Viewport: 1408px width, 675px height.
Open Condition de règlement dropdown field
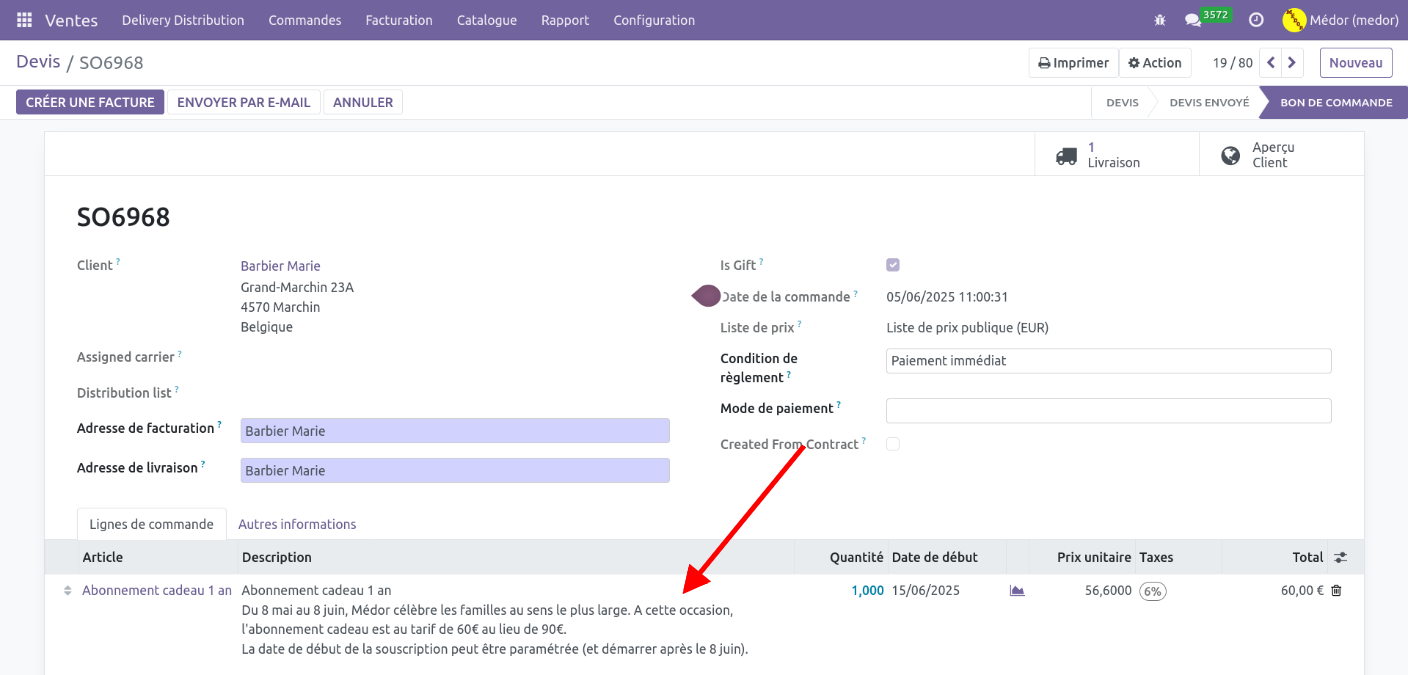point(1109,361)
